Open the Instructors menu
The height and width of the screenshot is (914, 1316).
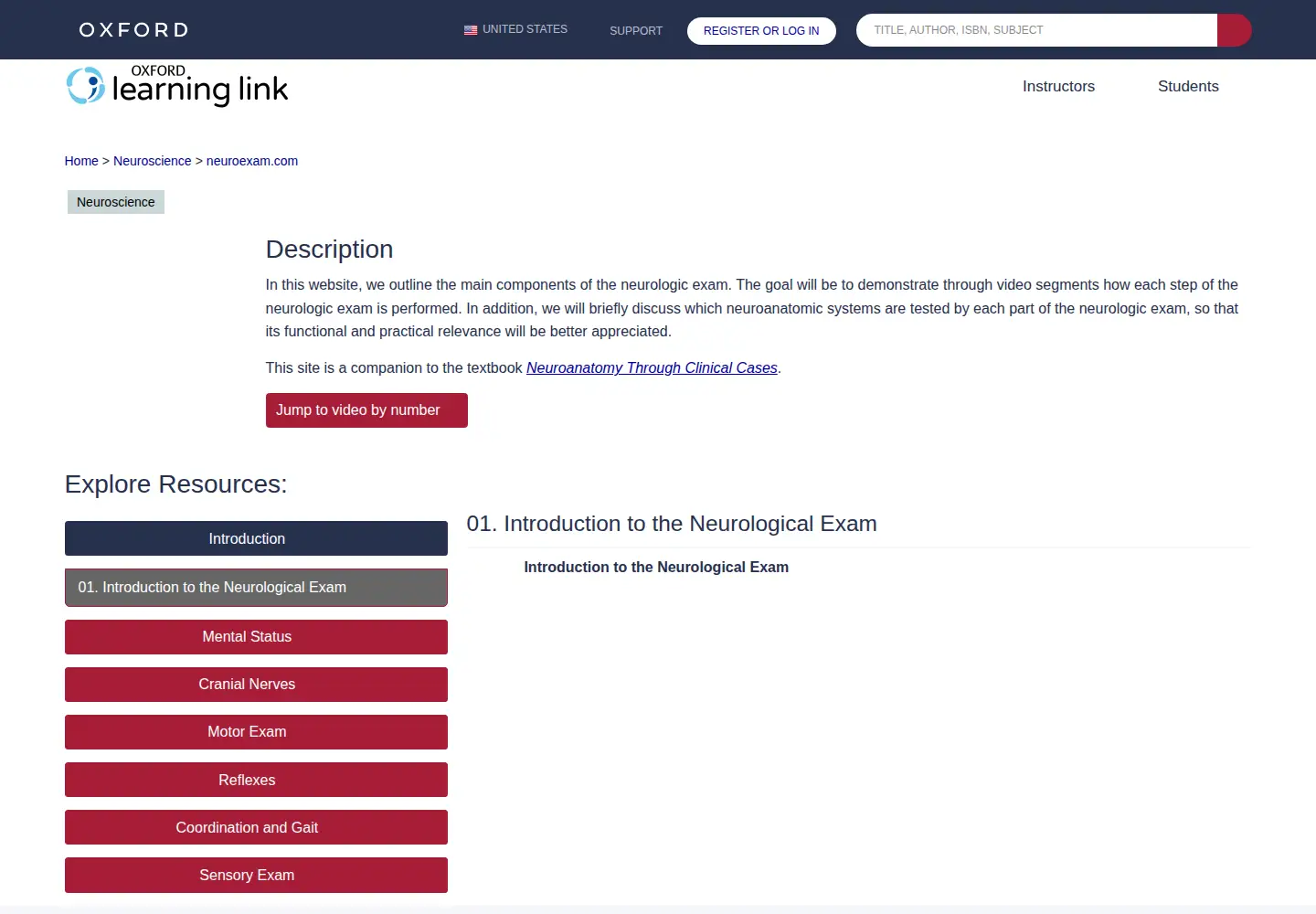click(x=1058, y=86)
